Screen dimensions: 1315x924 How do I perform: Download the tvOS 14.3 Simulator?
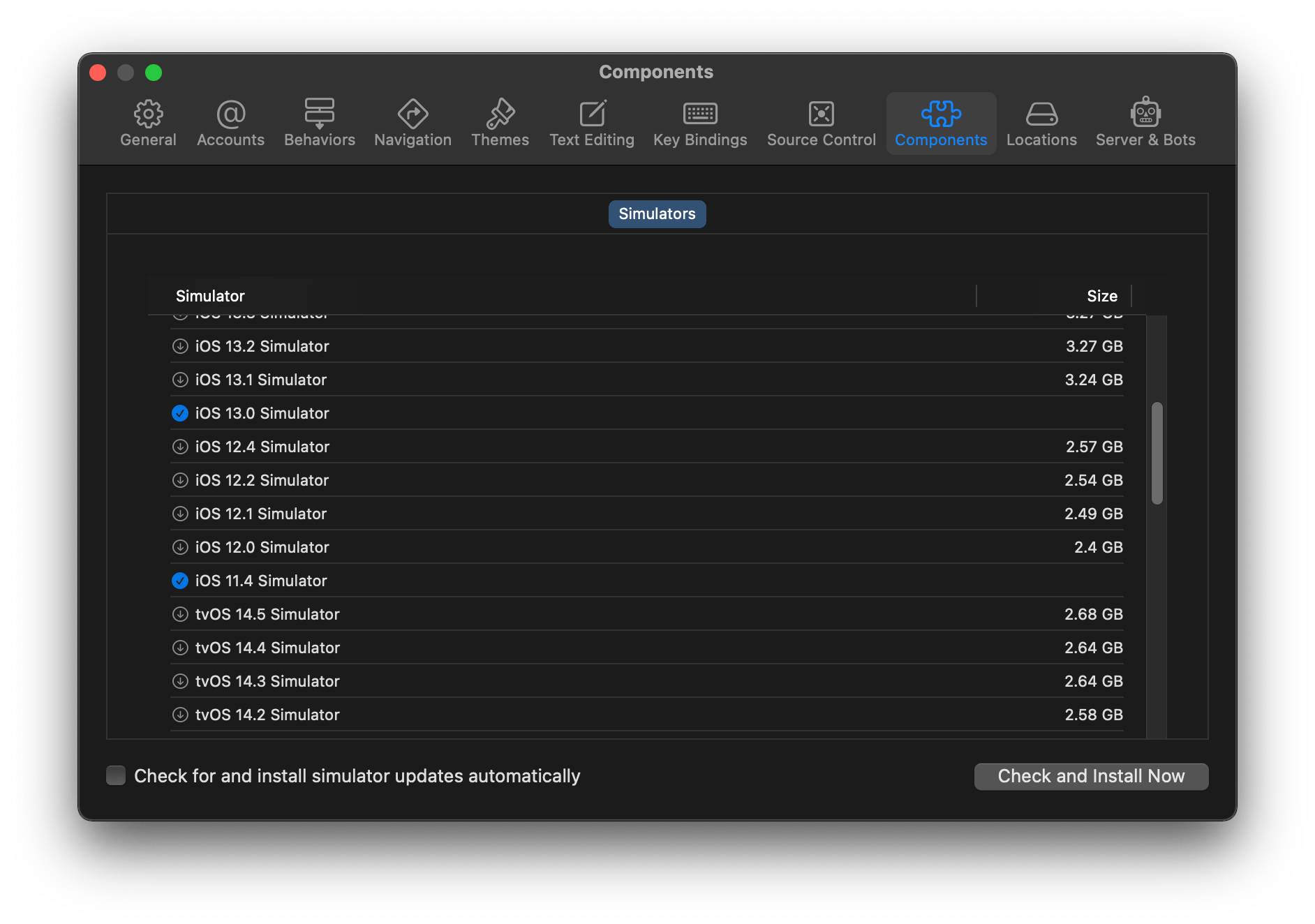click(180, 681)
